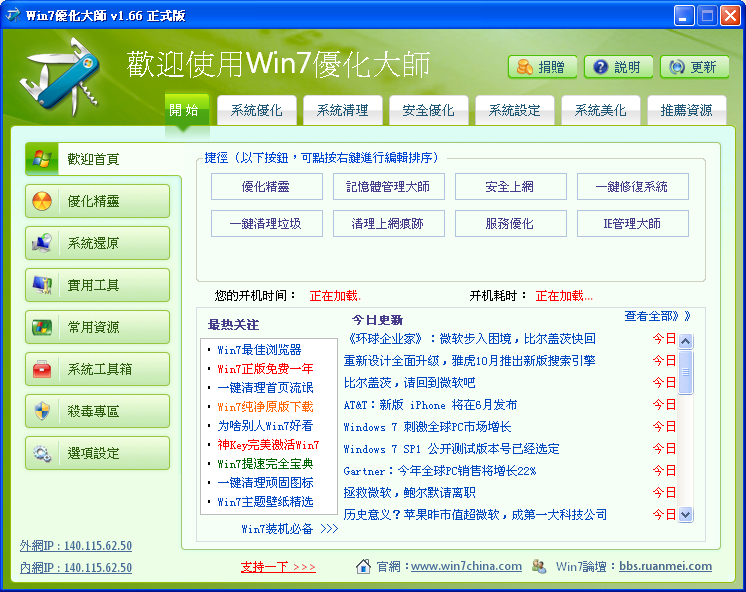The width and height of the screenshot is (746, 592).
Task: Open the 系統美化 tab
Action: pos(600,110)
